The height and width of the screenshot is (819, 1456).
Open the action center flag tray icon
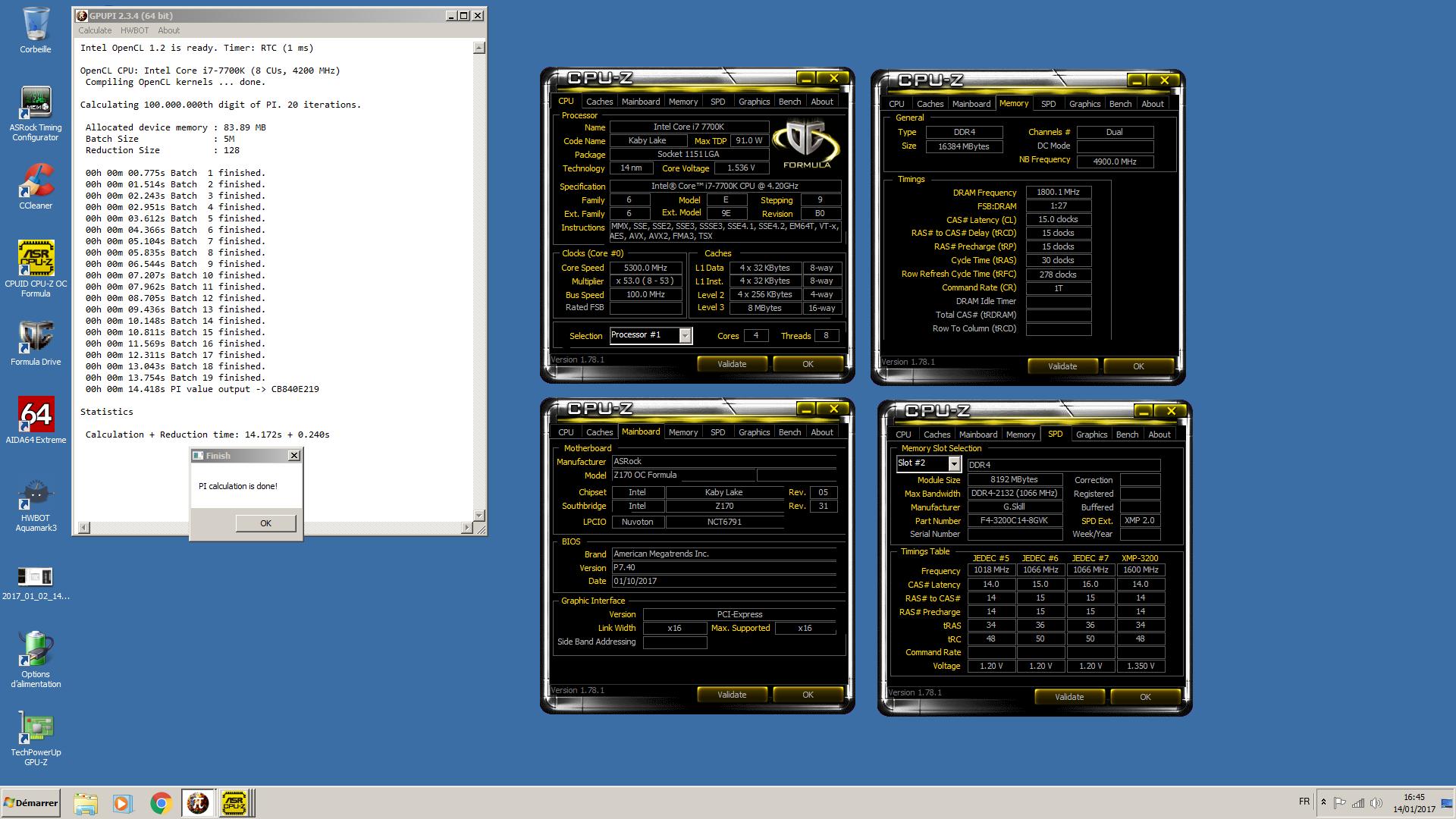click(x=1340, y=803)
